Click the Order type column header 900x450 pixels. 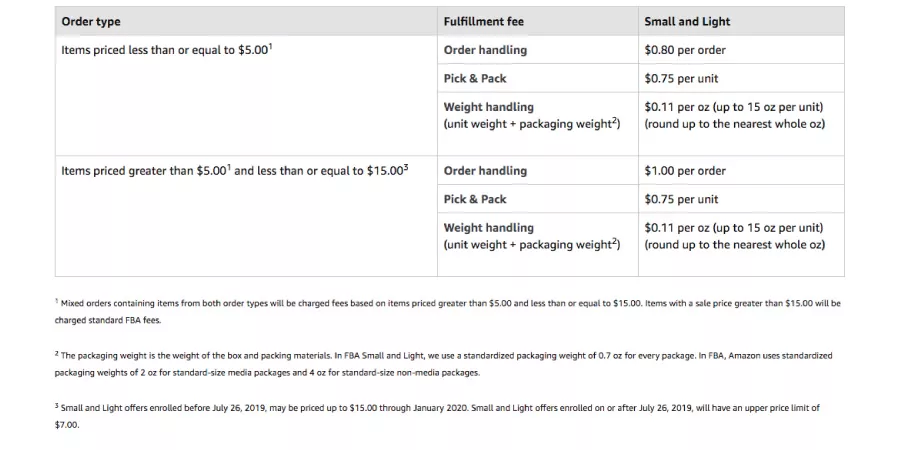click(91, 22)
